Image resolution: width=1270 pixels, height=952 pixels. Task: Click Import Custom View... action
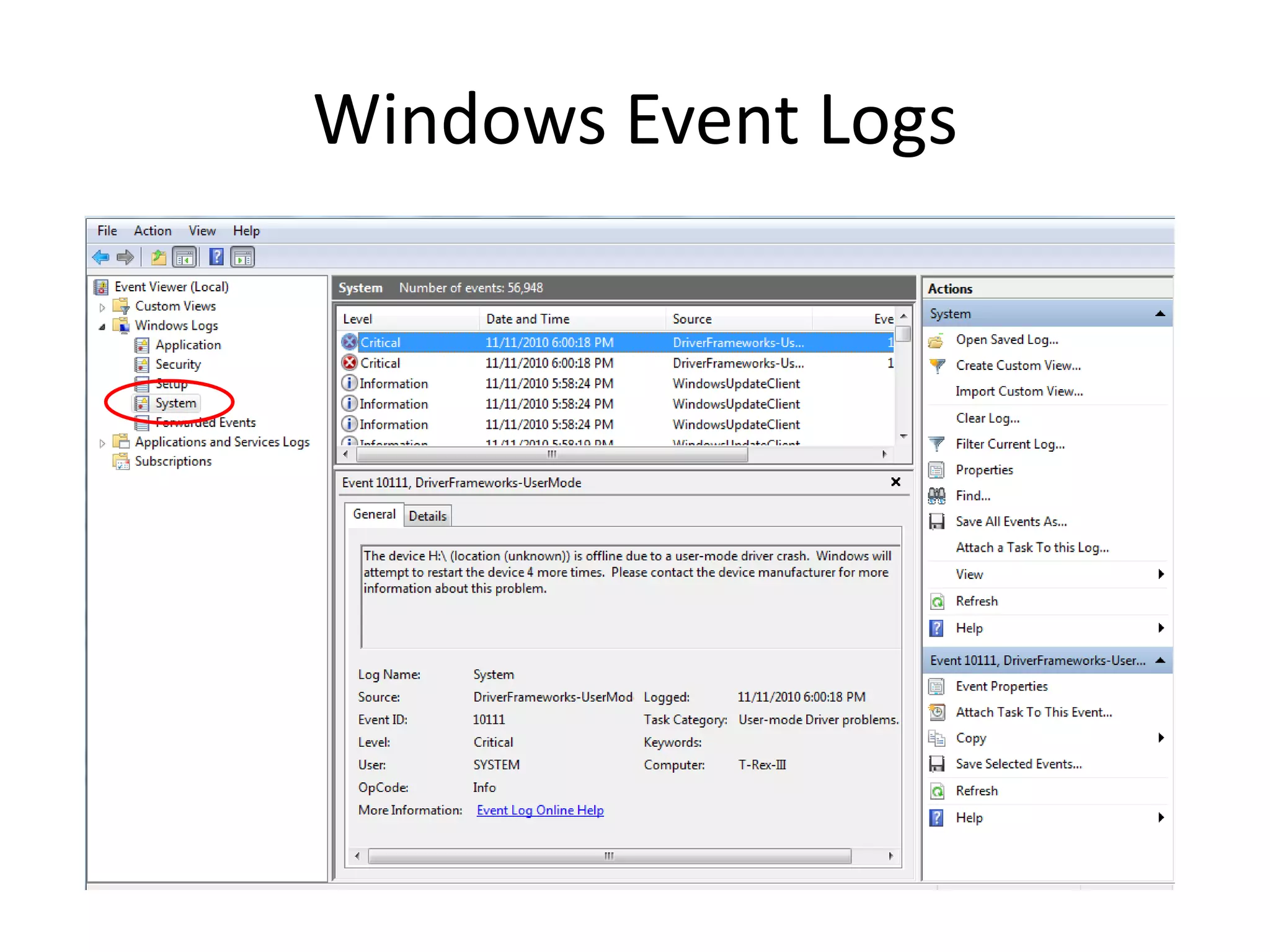coord(1019,392)
